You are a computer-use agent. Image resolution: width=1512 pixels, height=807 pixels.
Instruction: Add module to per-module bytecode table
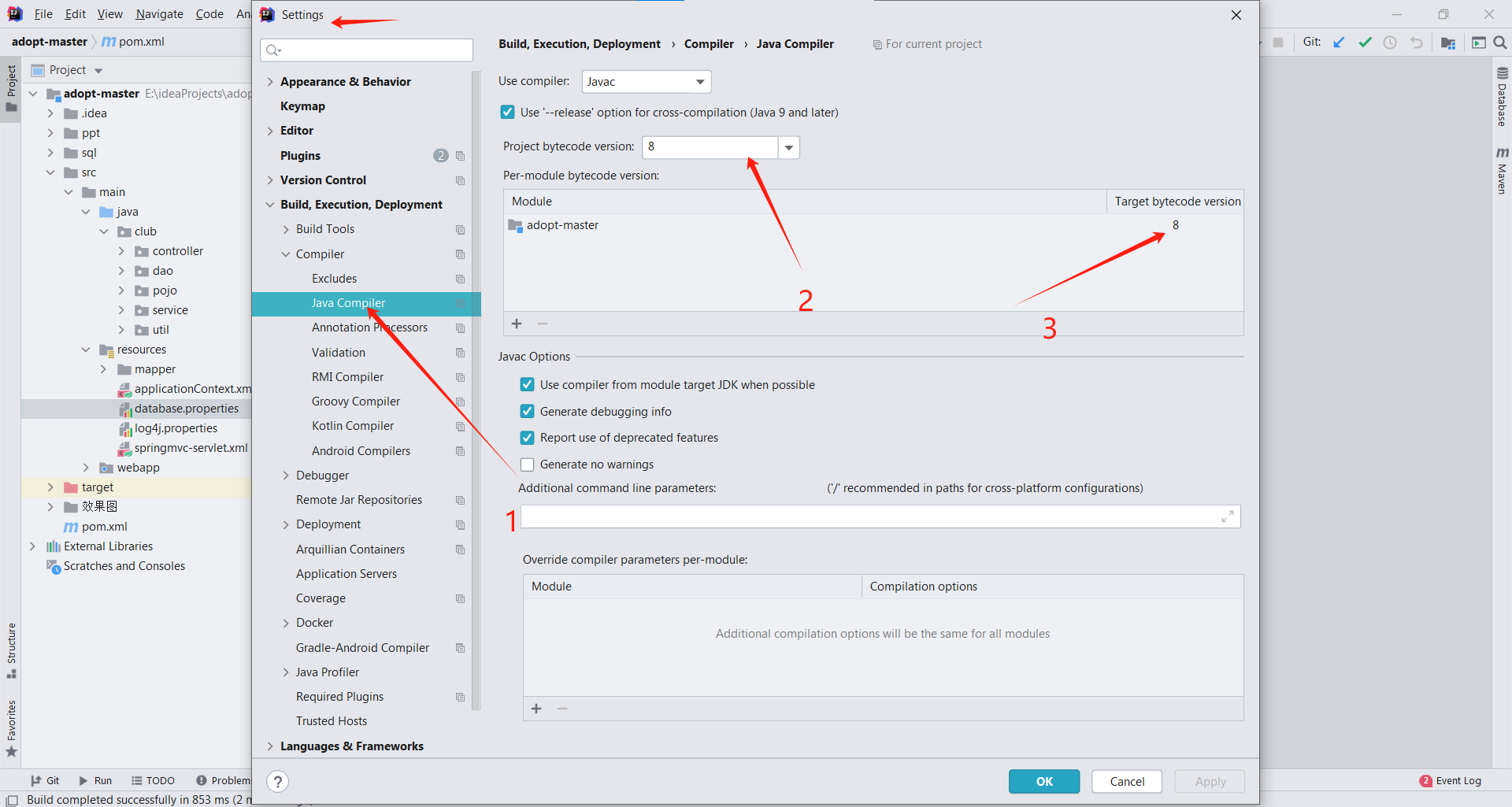point(517,324)
